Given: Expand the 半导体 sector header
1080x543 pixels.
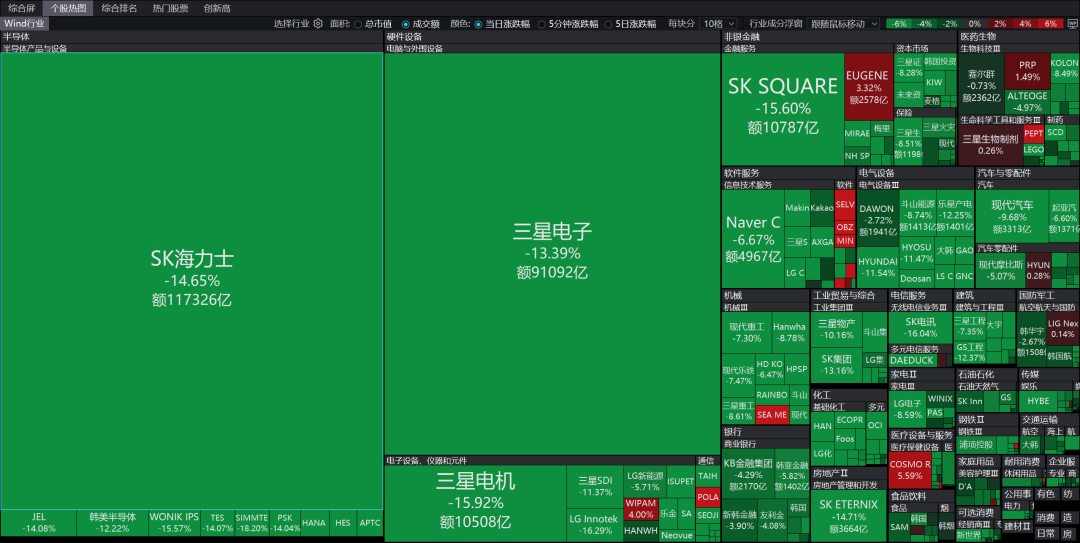Looking at the screenshot, I should pos(191,37).
